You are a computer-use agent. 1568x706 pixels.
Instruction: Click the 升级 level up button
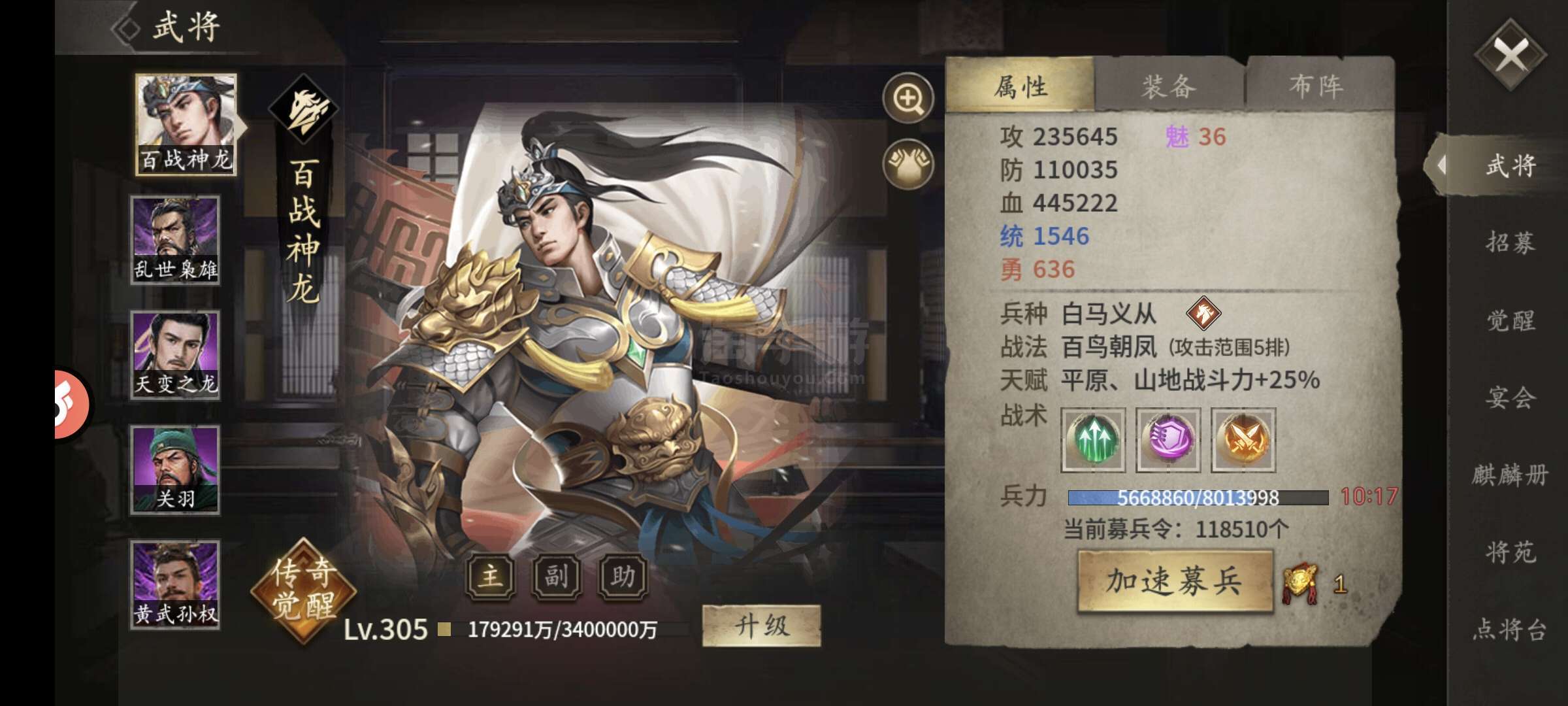761,626
